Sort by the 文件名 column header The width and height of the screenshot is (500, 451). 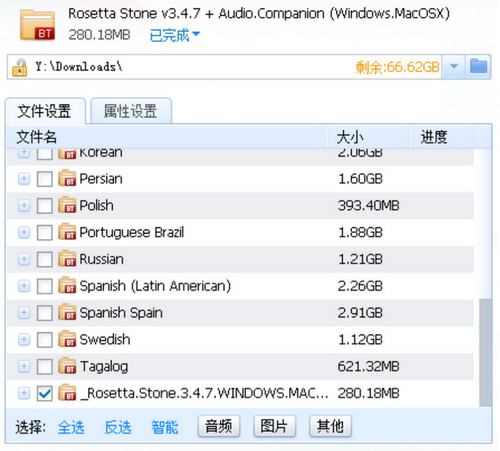(x=167, y=137)
